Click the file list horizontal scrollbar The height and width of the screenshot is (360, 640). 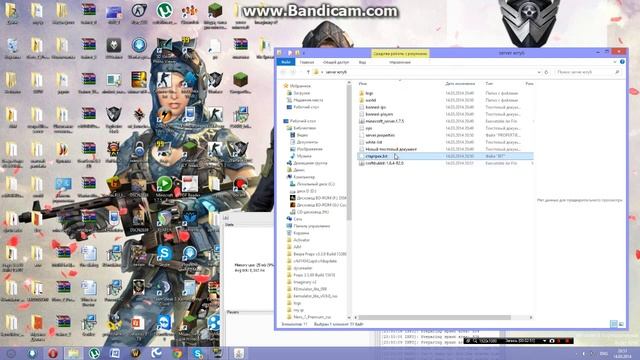435,317
